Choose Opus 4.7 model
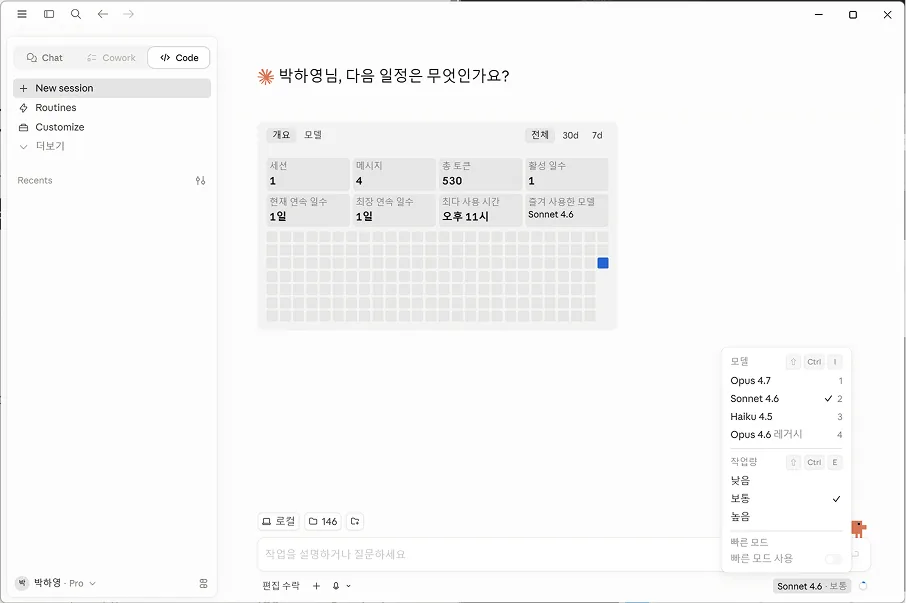This screenshot has width=906, height=603. (x=786, y=381)
